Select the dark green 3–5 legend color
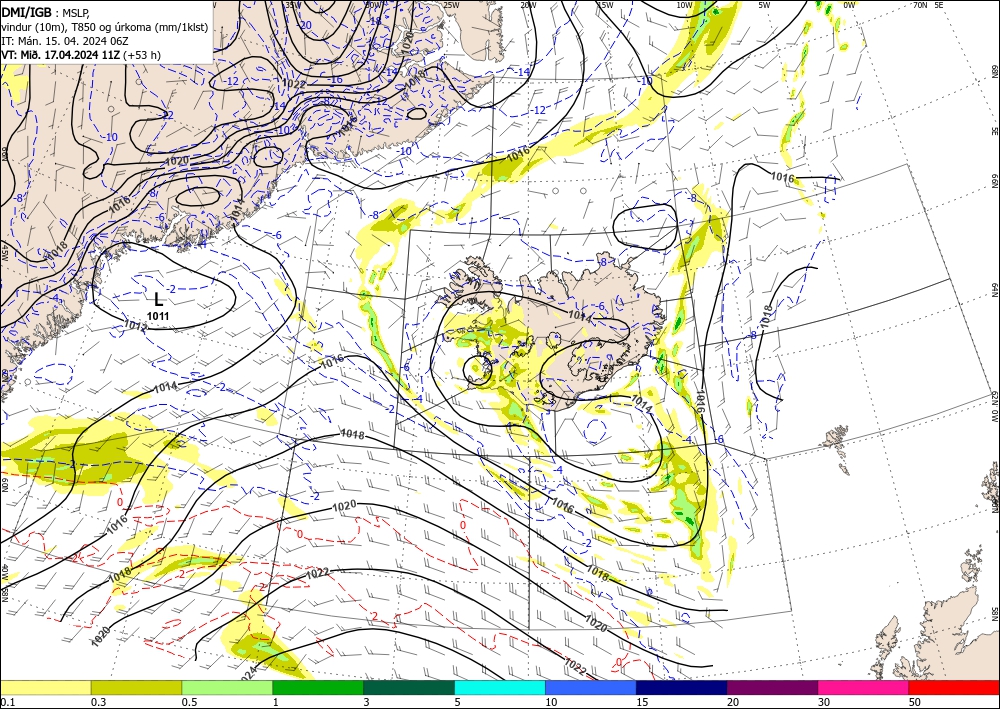The width and height of the screenshot is (1000, 709). pyautogui.click(x=409, y=687)
